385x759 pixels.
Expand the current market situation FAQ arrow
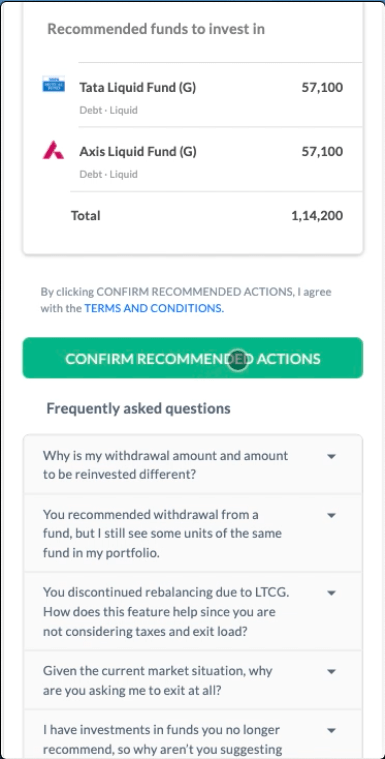pyautogui.click(x=331, y=671)
